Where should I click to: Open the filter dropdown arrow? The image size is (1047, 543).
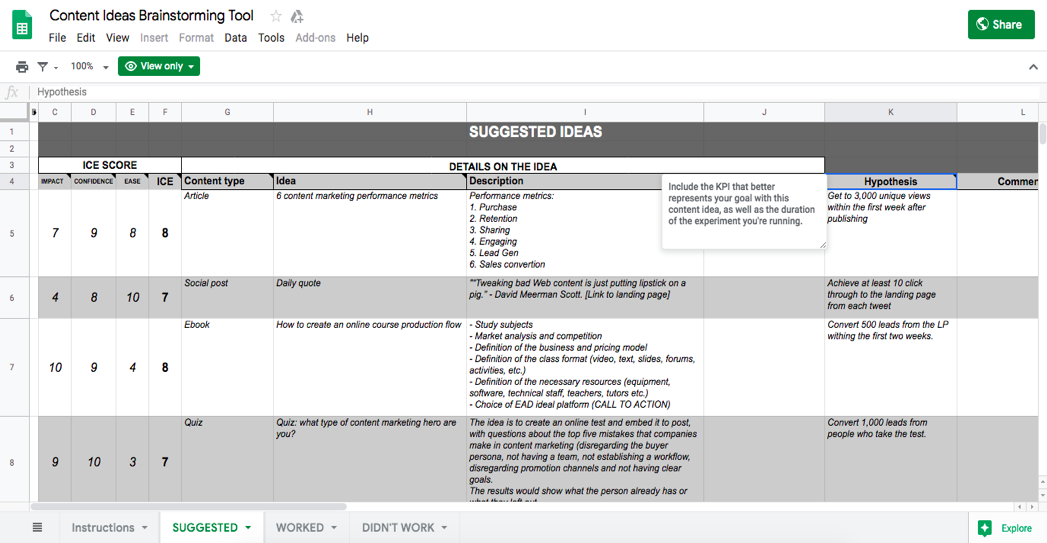[56, 67]
